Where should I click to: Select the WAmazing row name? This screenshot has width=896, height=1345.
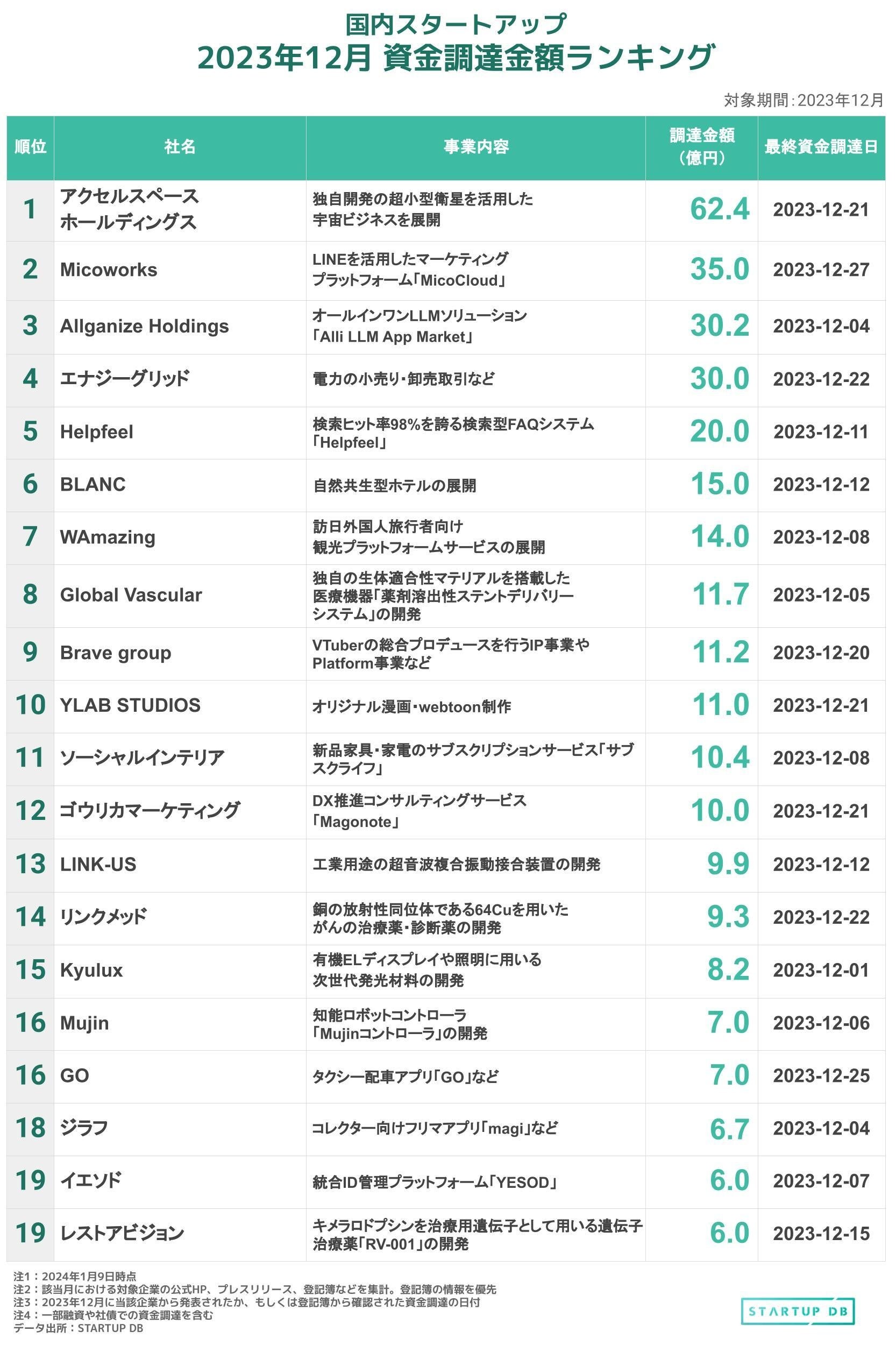(x=108, y=537)
